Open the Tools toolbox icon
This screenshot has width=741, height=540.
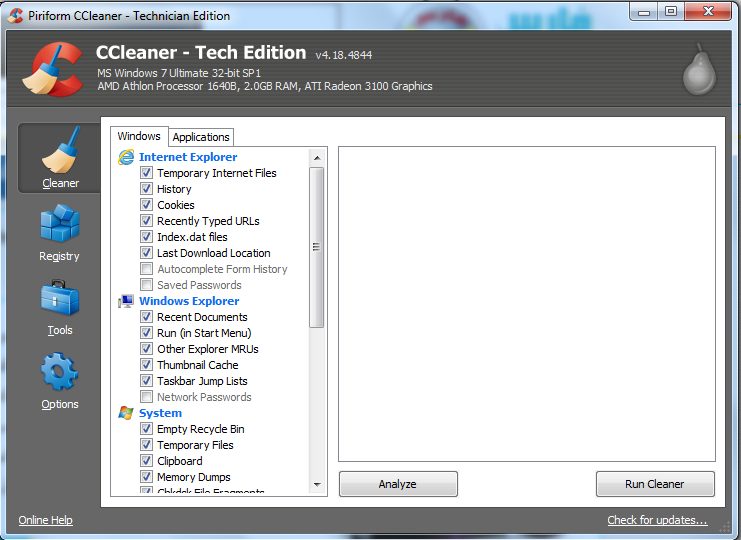60,298
